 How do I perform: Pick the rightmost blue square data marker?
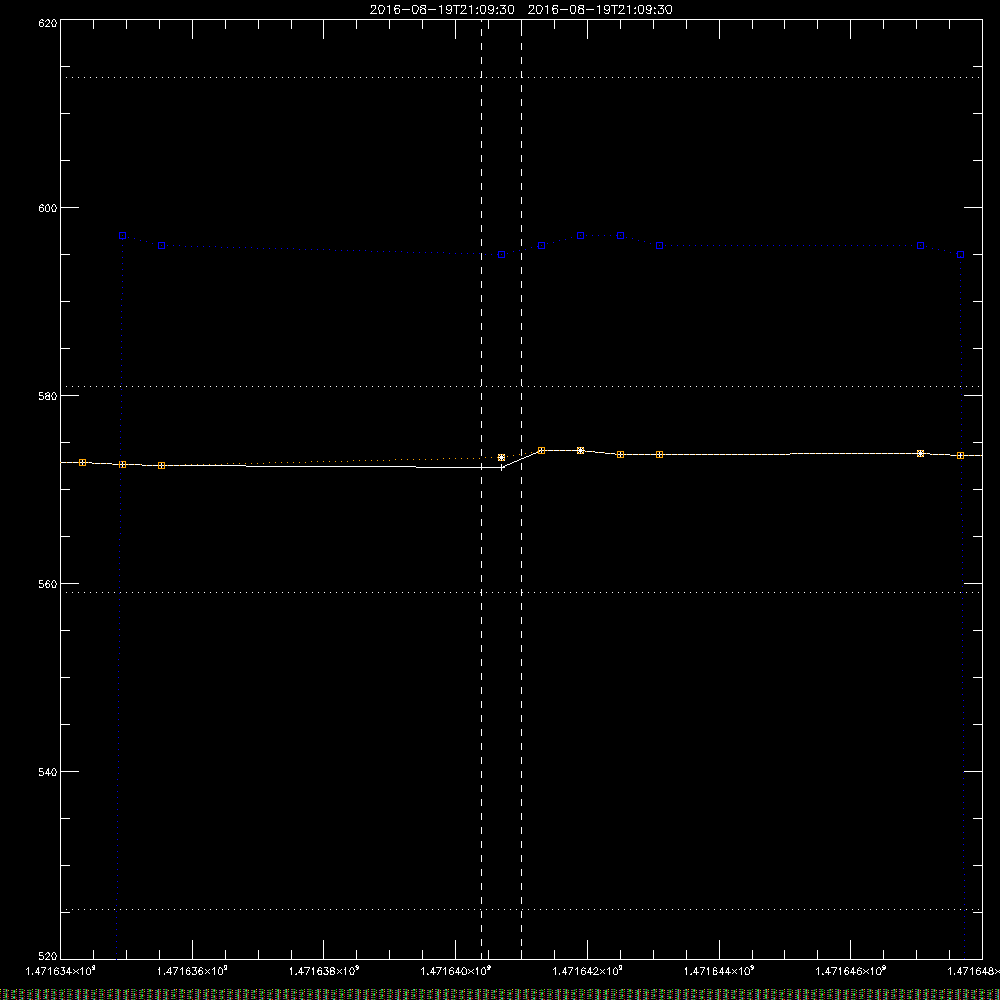pyautogui.click(x=960, y=254)
